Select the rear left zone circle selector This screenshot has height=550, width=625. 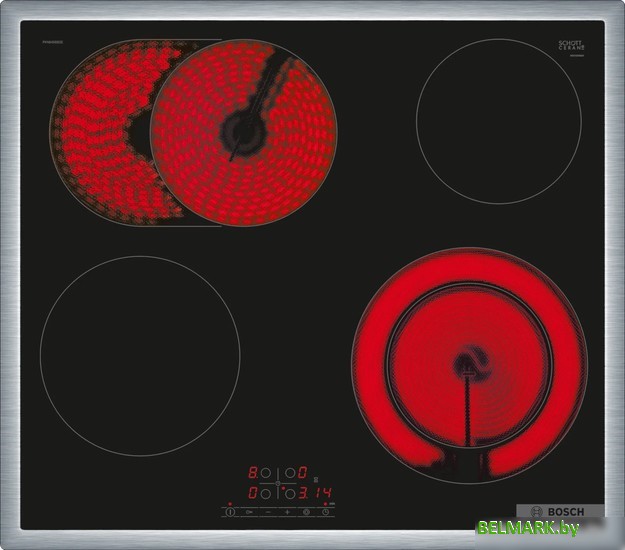267,473
